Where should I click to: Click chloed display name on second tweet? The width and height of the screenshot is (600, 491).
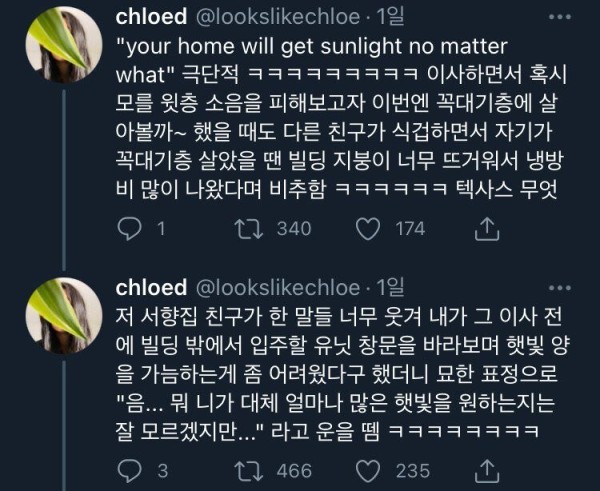tap(151, 287)
